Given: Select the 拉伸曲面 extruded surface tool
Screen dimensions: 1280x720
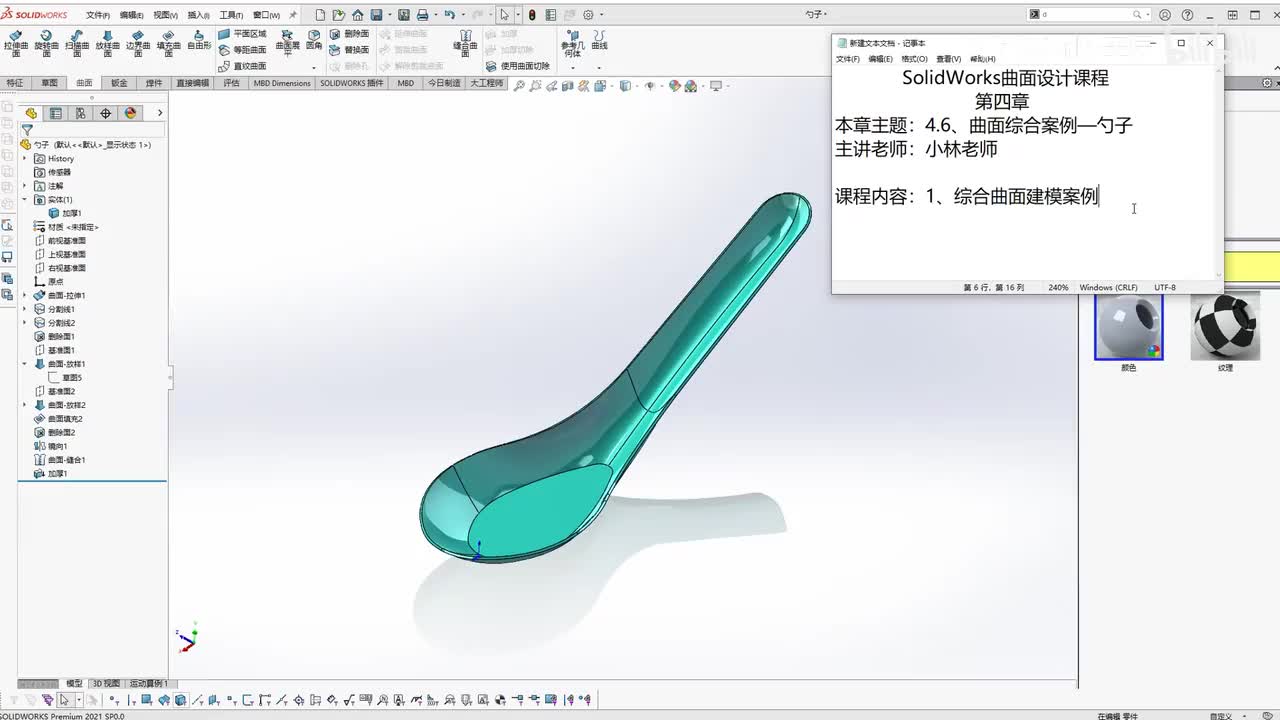Looking at the screenshot, I should click(x=16, y=44).
